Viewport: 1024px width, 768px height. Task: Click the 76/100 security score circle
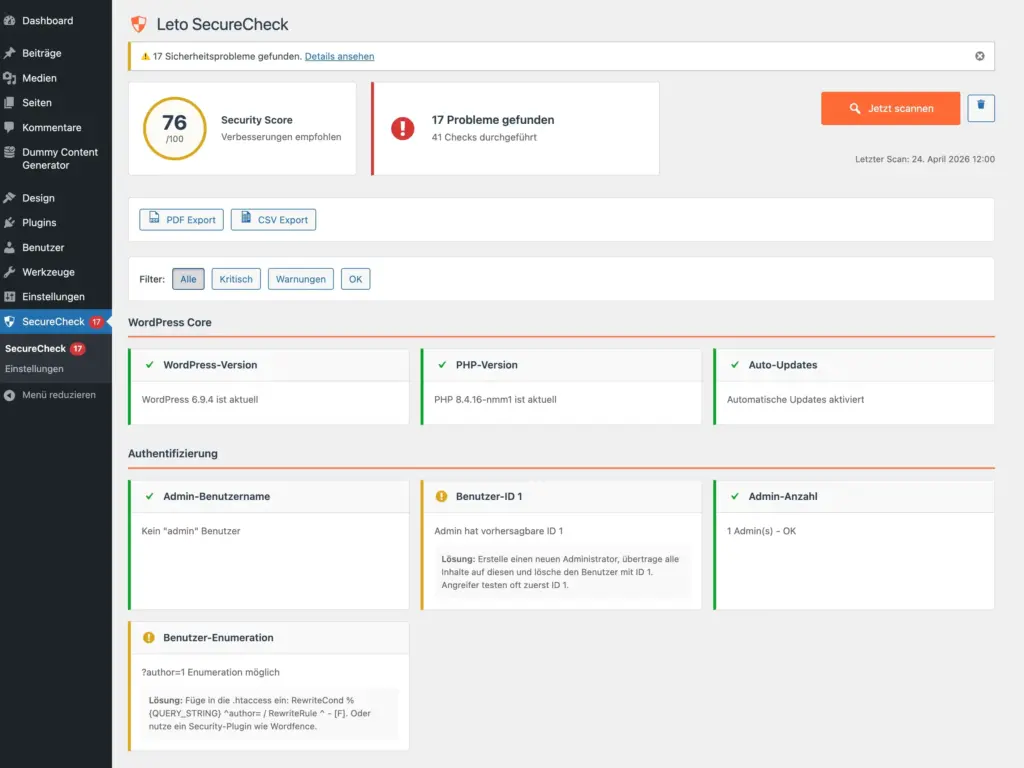pyautogui.click(x=174, y=128)
